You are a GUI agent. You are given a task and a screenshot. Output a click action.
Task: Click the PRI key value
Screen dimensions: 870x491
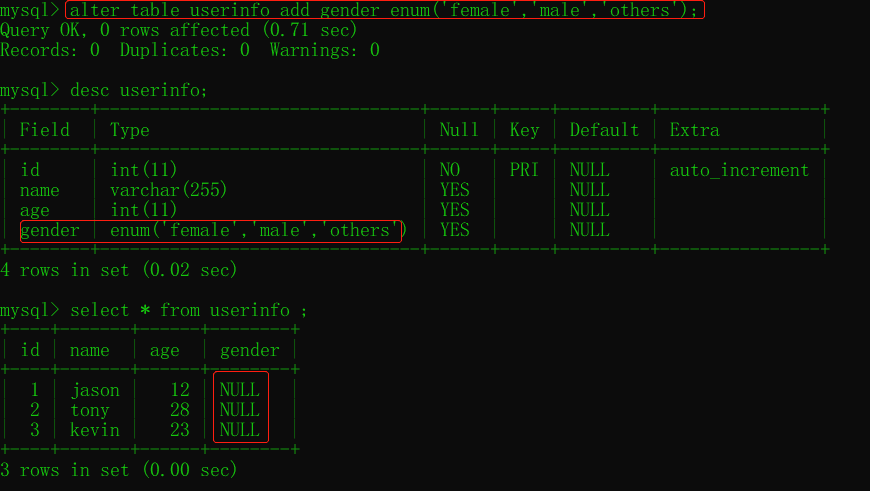(524, 170)
